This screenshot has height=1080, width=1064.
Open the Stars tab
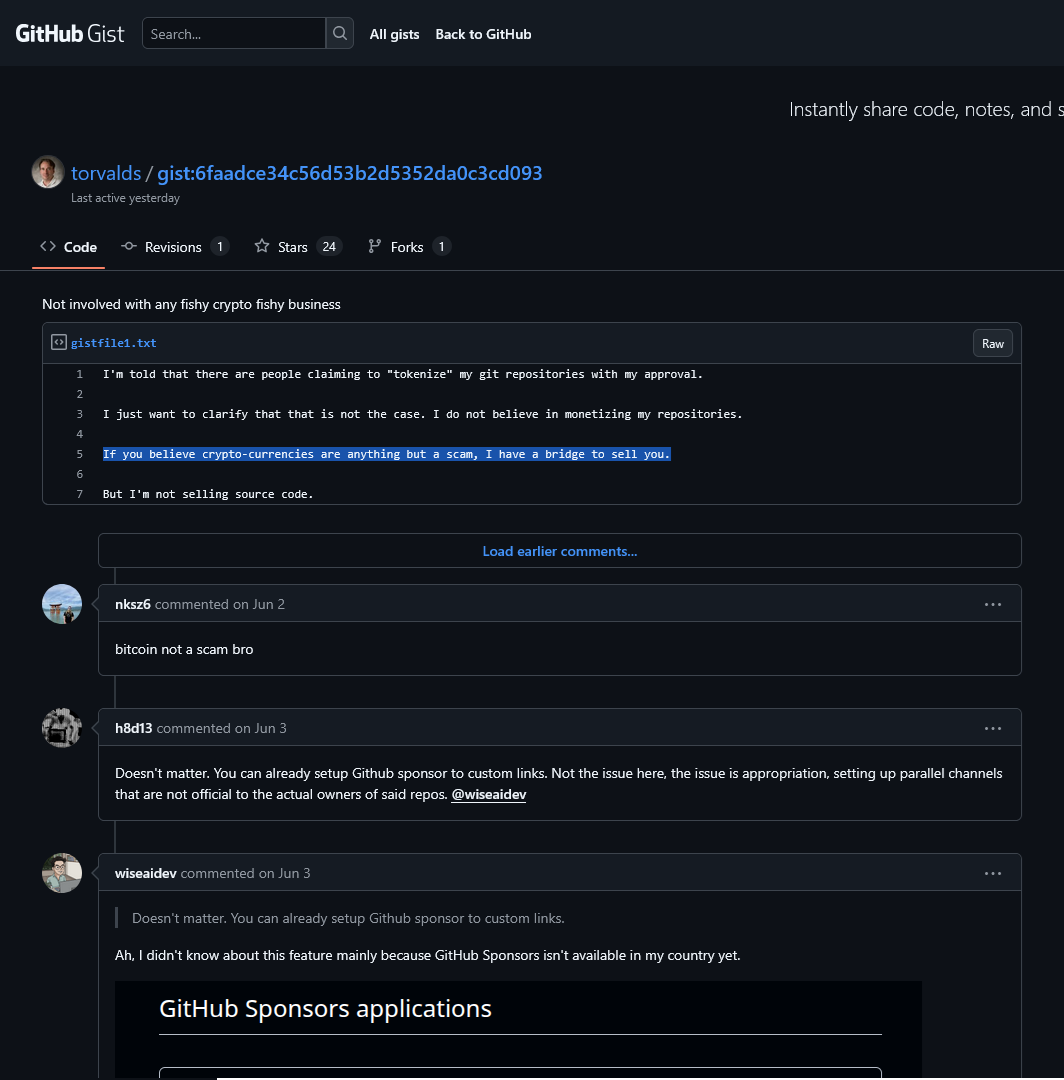tap(298, 247)
